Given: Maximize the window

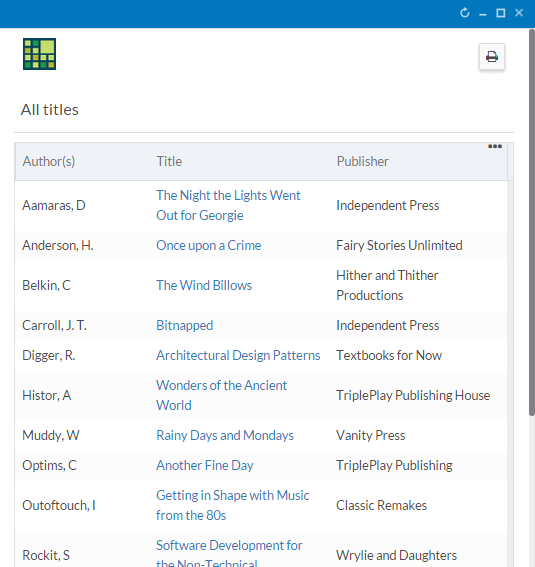Looking at the screenshot, I should (x=501, y=13).
